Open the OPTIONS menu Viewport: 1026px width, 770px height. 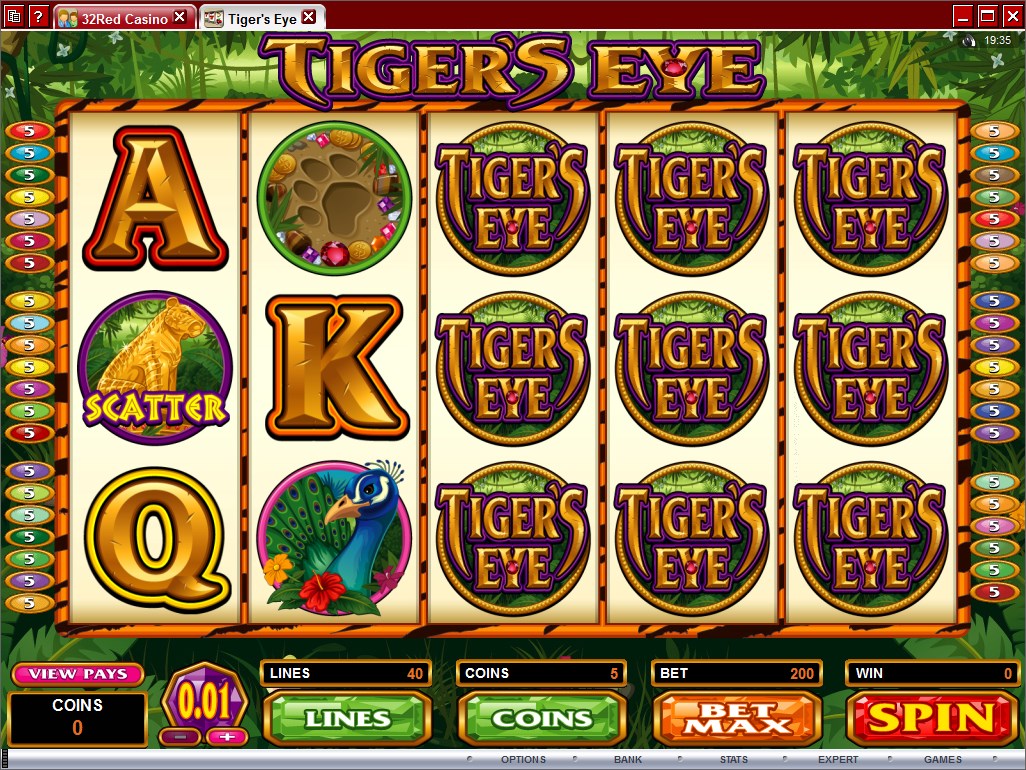click(523, 760)
